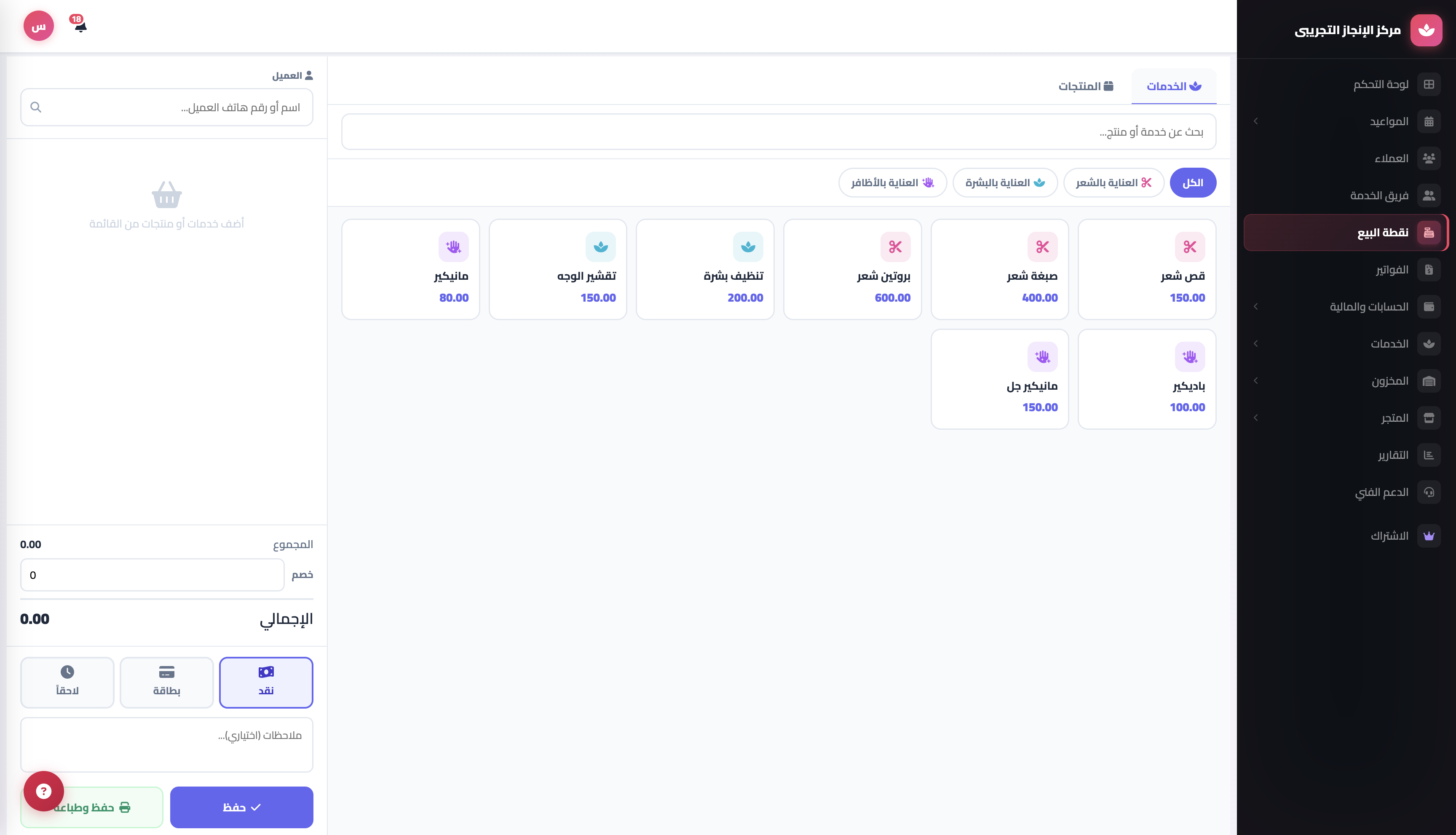Click the red help question-mark bubble
1456x835 pixels.
[x=43, y=791]
